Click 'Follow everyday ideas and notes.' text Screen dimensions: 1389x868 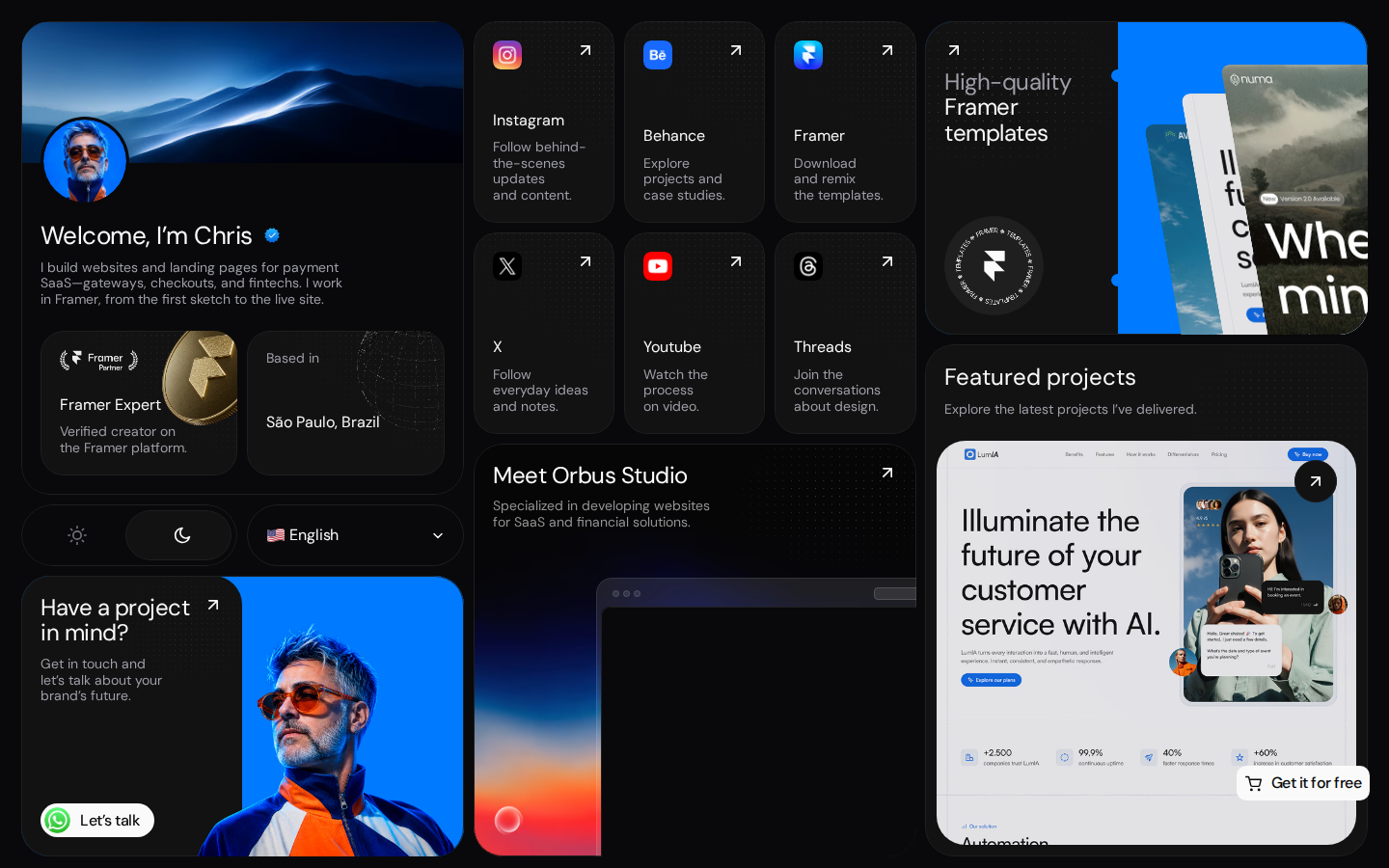click(x=540, y=391)
